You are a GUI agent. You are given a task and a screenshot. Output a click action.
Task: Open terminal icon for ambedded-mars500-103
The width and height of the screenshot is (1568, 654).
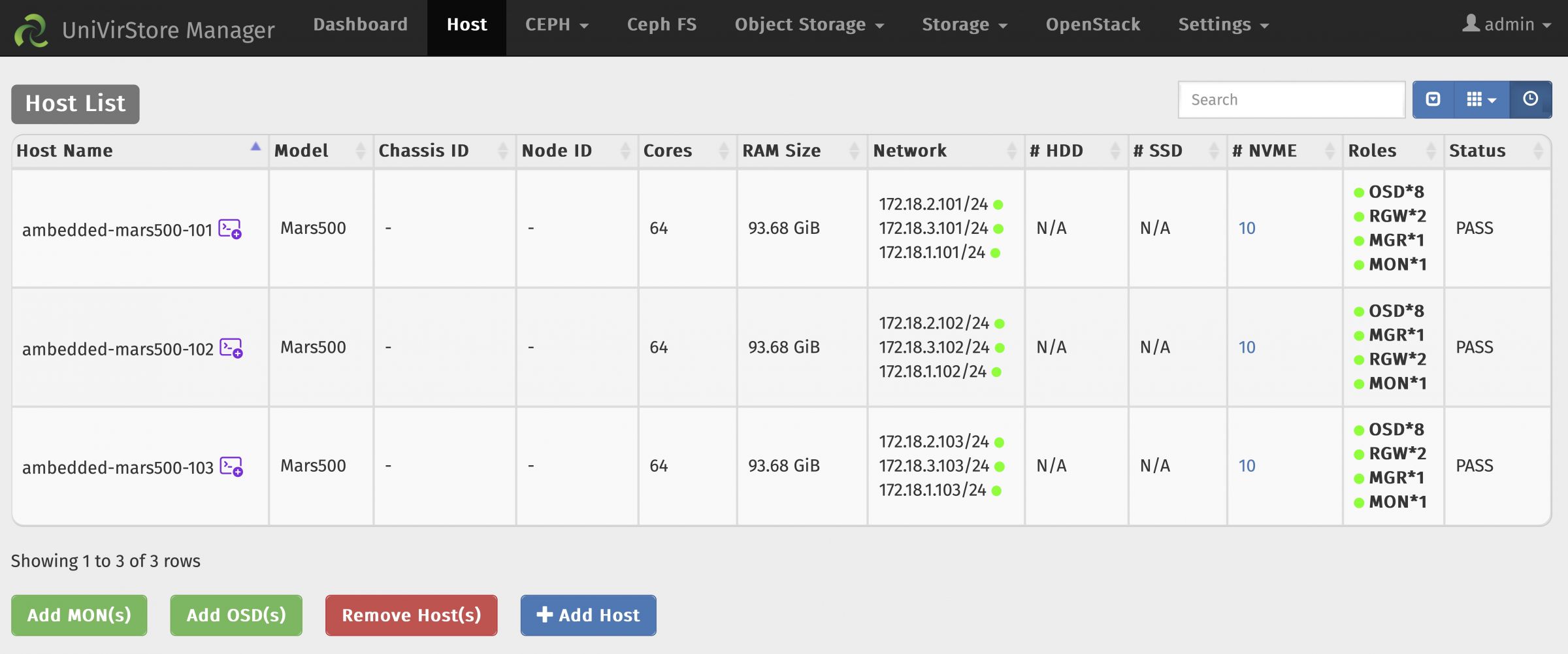coord(231,467)
